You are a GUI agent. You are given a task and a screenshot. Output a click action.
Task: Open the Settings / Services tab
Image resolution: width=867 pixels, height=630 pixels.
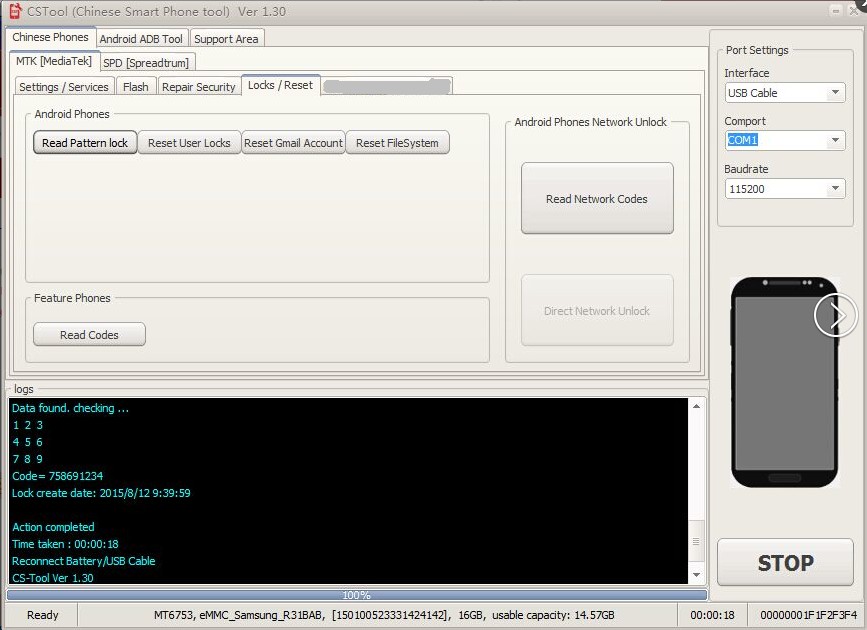(64, 87)
